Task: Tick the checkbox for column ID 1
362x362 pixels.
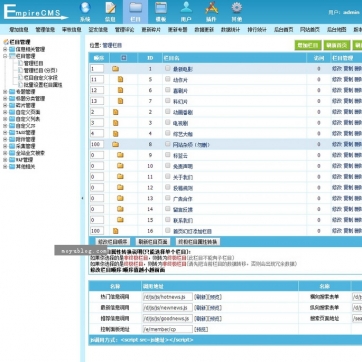Action: (x=168, y=68)
